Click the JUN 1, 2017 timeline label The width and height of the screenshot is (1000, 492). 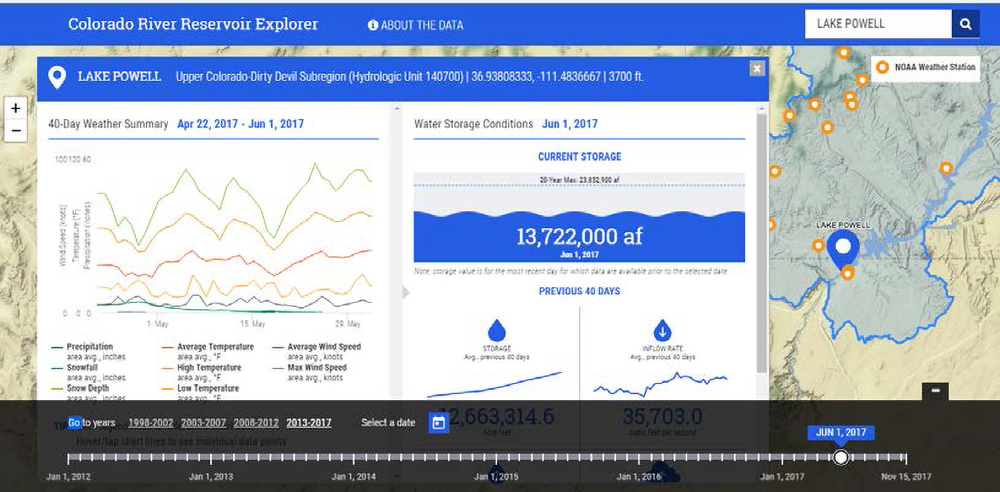coord(841,433)
